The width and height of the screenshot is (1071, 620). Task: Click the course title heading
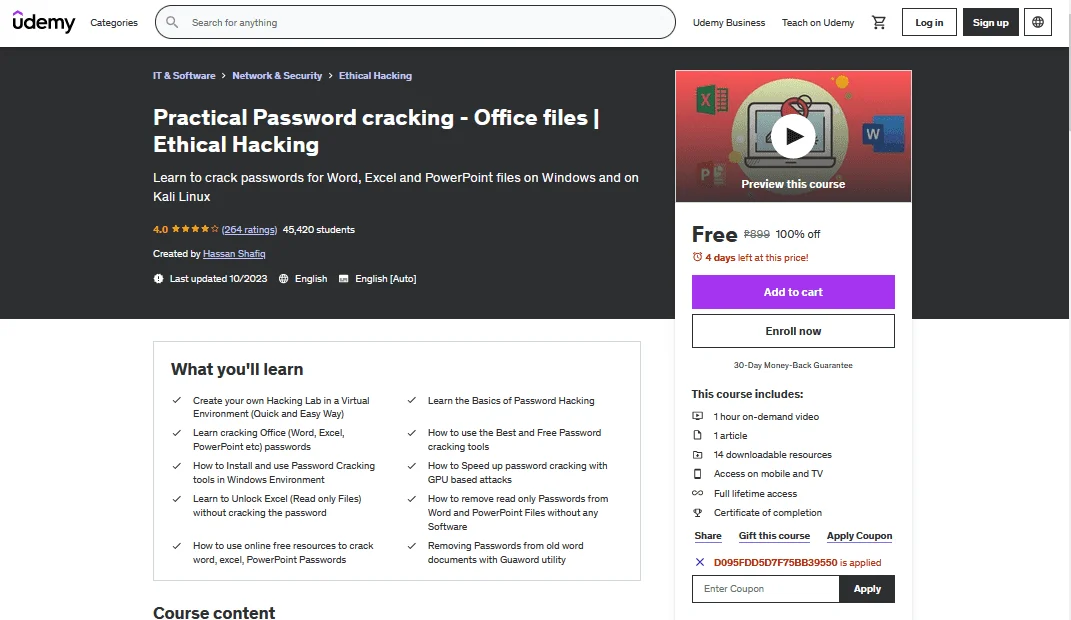click(x=376, y=131)
